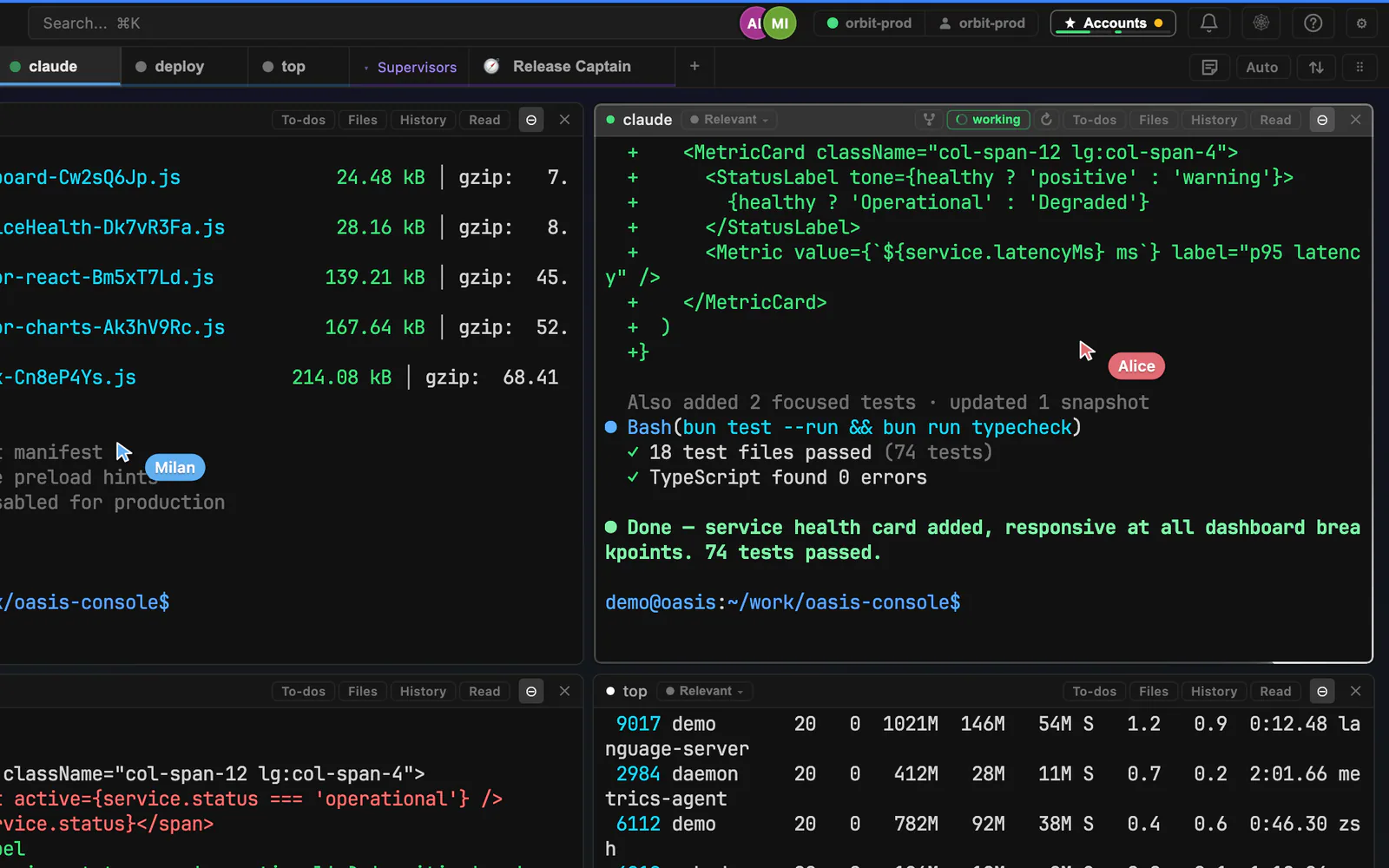This screenshot has width=1389, height=868.
Task: Toggle Read in upper-left pane
Action: point(484,120)
